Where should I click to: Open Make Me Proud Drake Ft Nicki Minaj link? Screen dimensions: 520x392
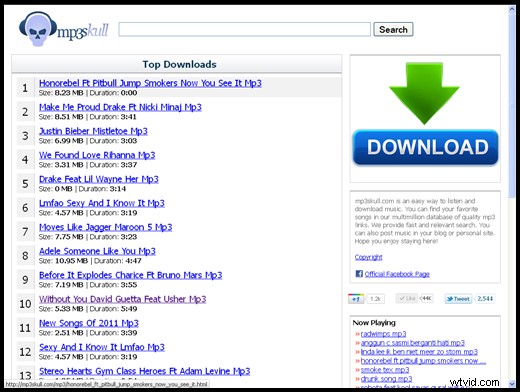[120, 107]
